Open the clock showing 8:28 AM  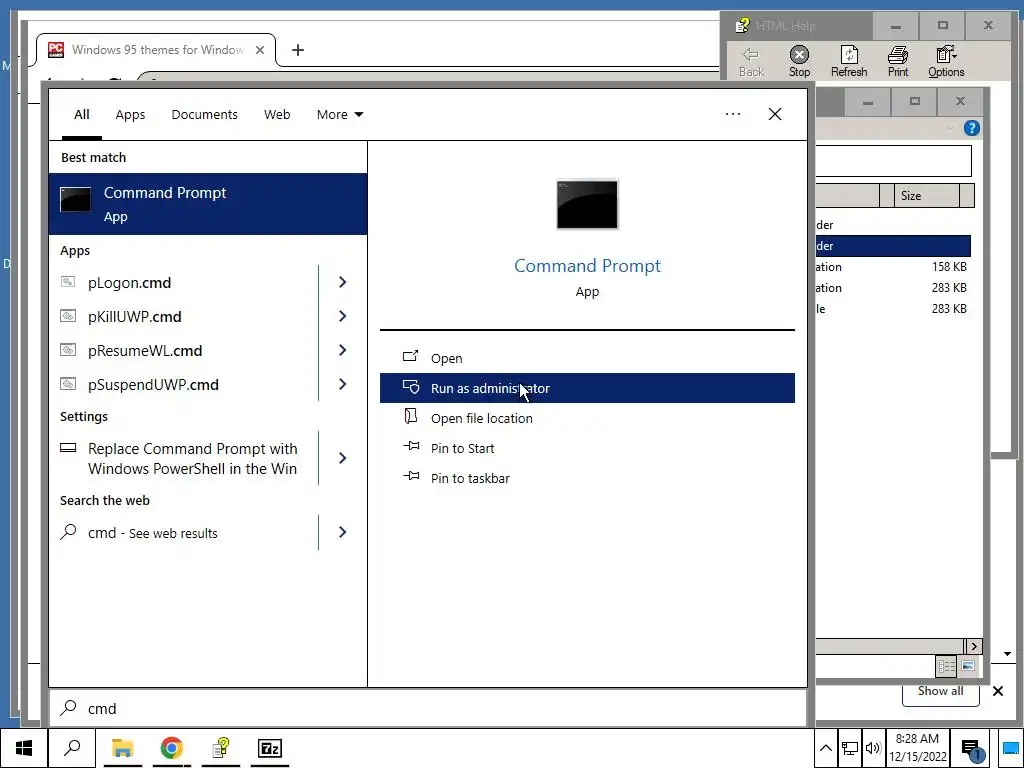(917, 748)
